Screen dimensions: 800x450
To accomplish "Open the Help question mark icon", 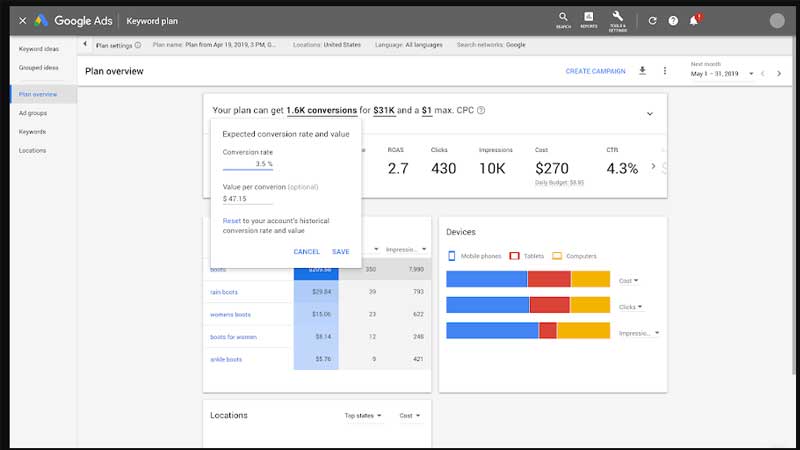I will (673, 21).
